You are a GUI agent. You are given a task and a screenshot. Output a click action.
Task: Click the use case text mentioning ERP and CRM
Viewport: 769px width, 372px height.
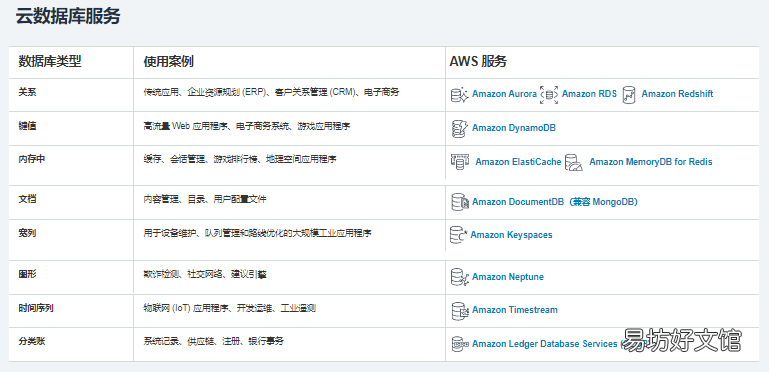coord(271,92)
